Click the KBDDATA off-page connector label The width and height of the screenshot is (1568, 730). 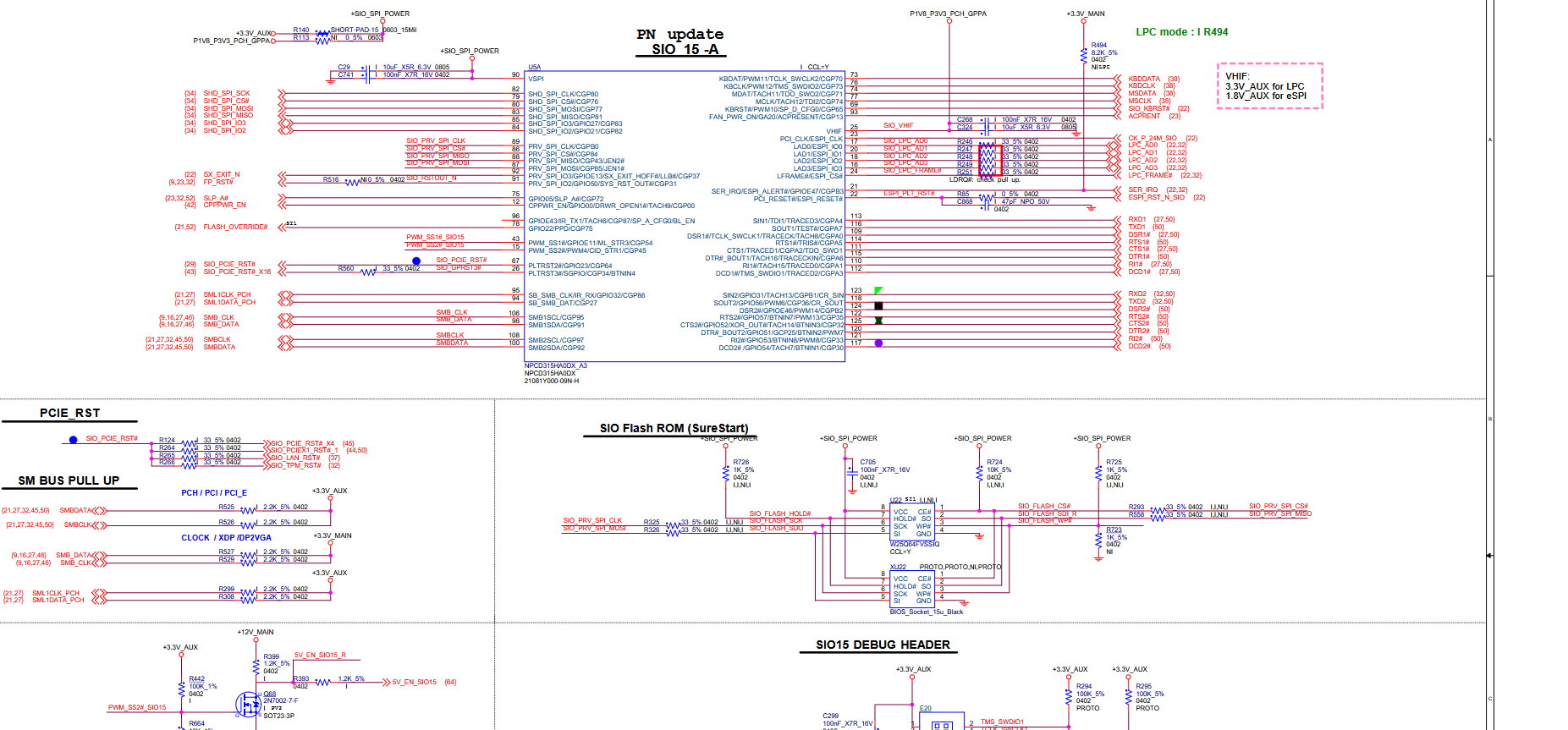coord(1144,79)
